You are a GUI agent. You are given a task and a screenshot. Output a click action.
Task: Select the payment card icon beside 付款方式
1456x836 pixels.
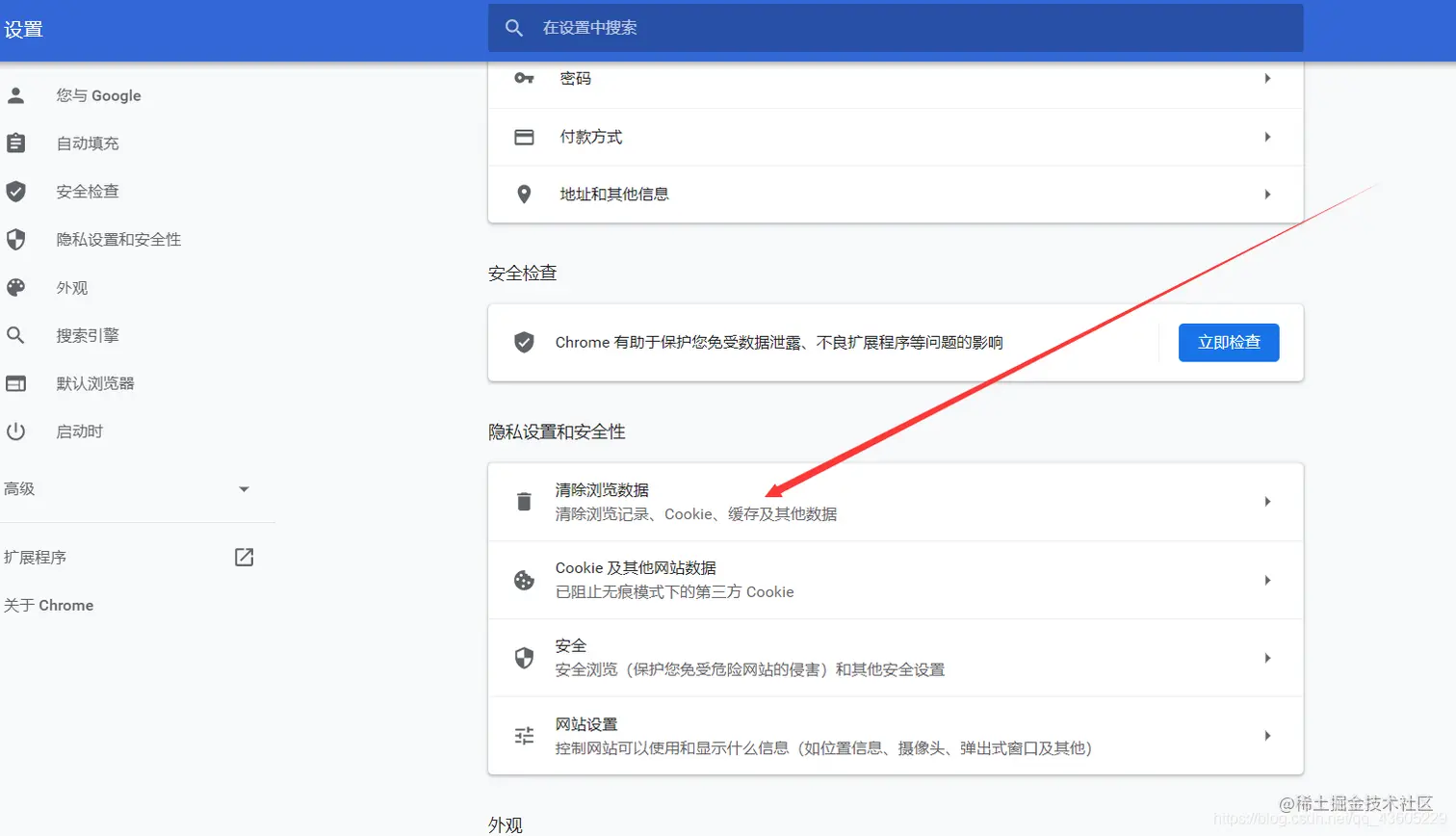tap(524, 137)
